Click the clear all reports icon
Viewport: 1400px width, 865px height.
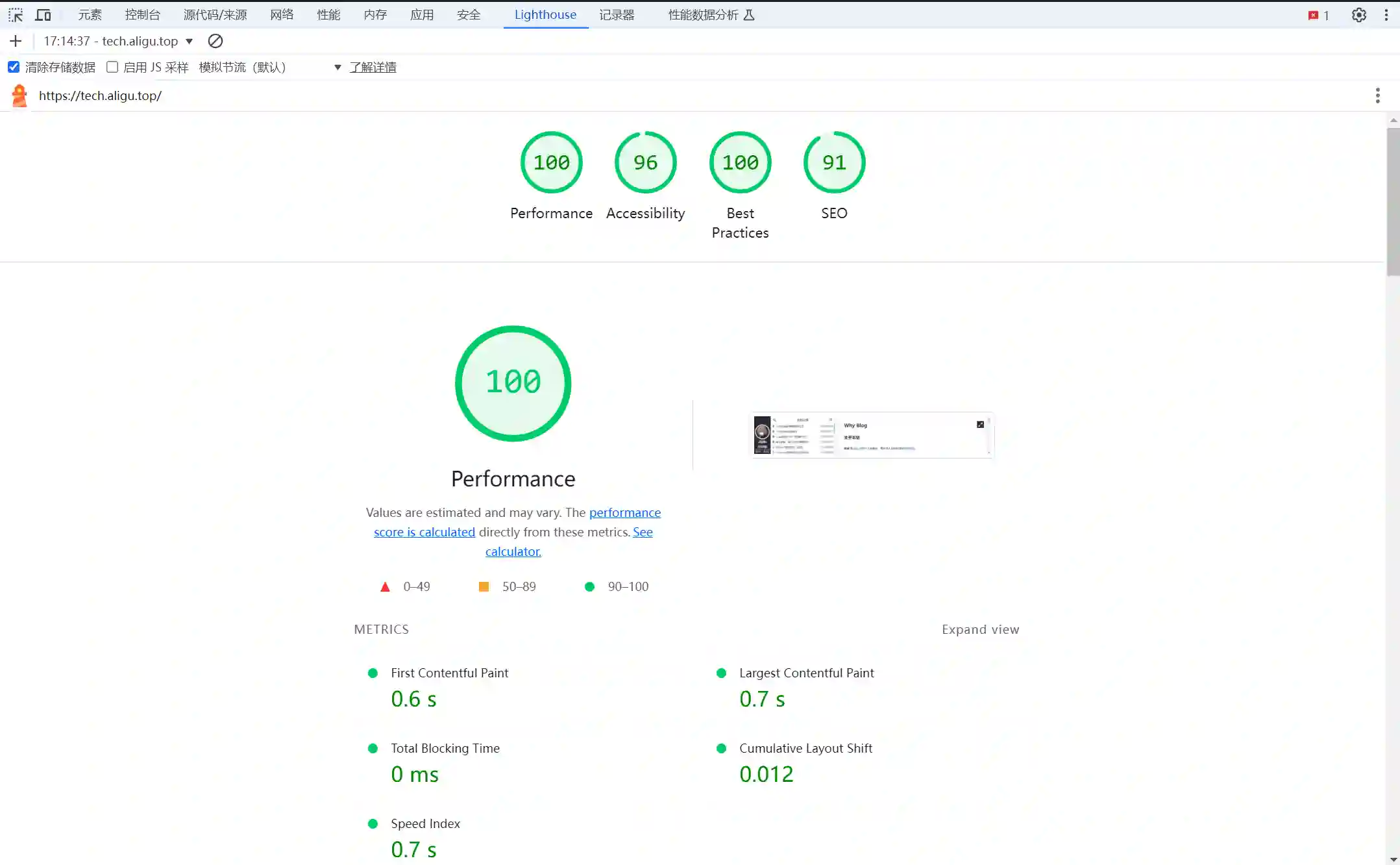pos(215,41)
